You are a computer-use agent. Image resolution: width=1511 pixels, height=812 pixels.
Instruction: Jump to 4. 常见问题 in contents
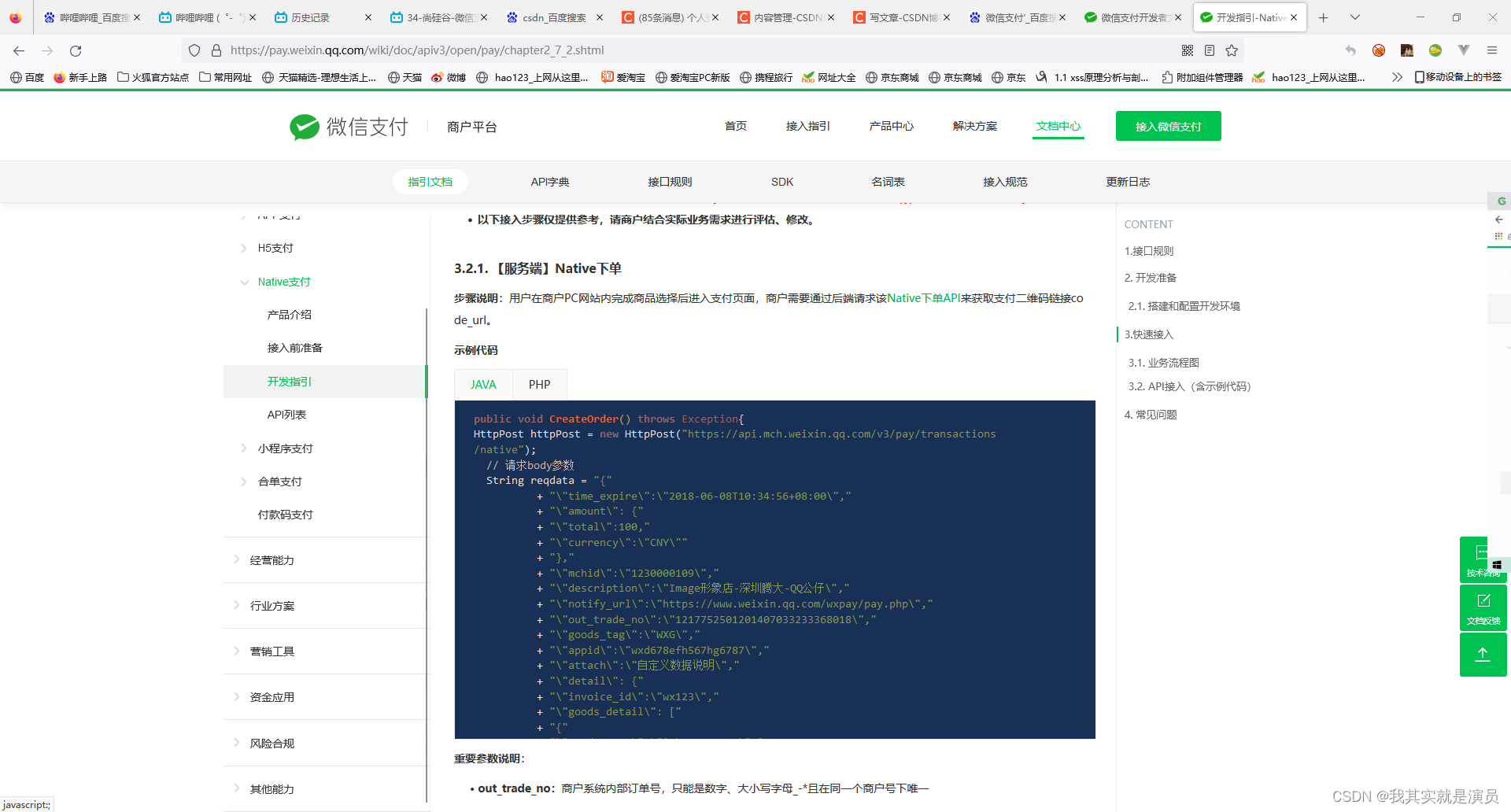click(x=1151, y=415)
